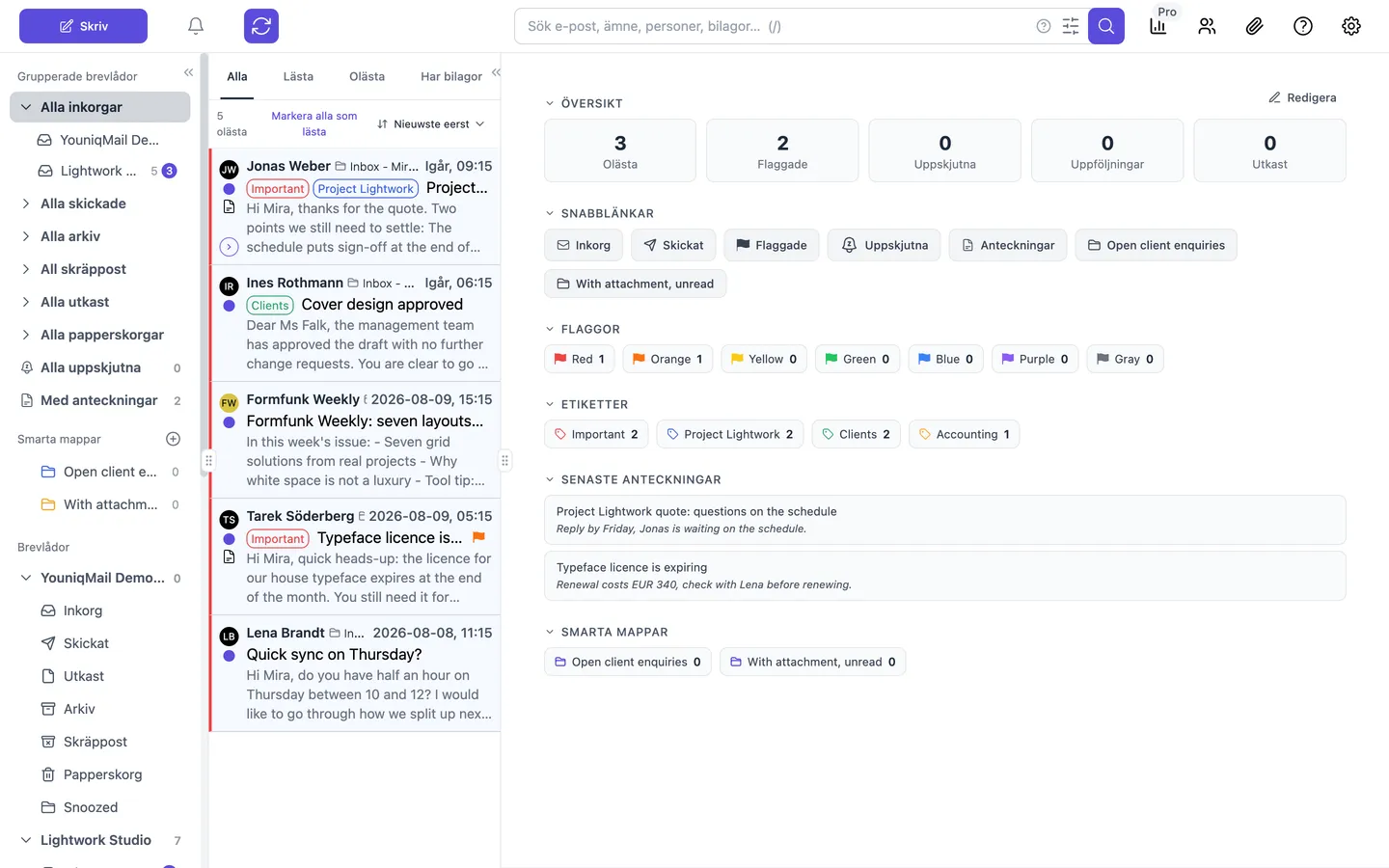Add a new smart folder
The width and height of the screenshot is (1389, 868).
point(174,439)
